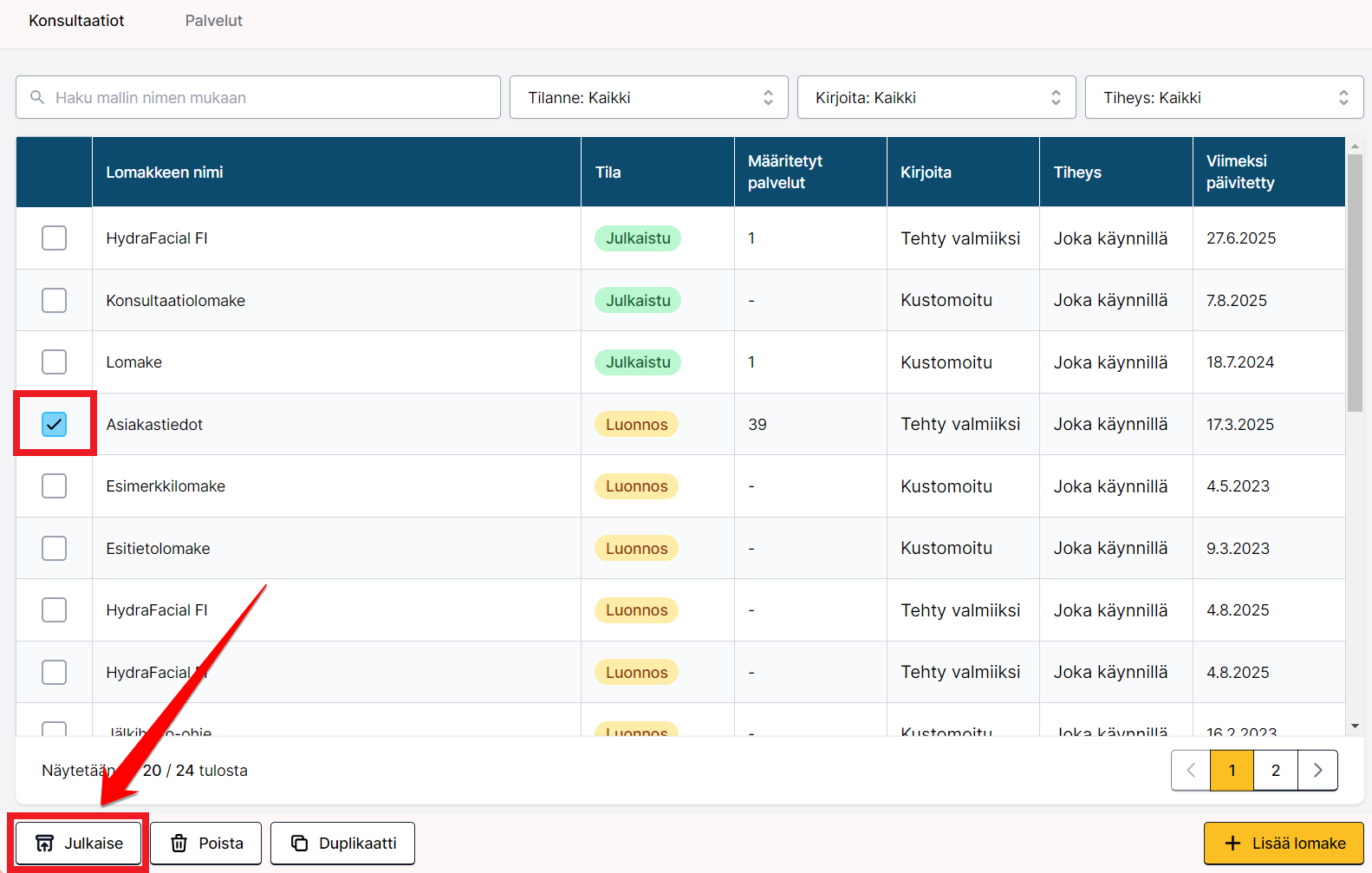Image resolution: width=1372 pixels, height=873 pixels.
Task: Switch to the Konsultaatiot tab
Action: [x=76, y=21]
